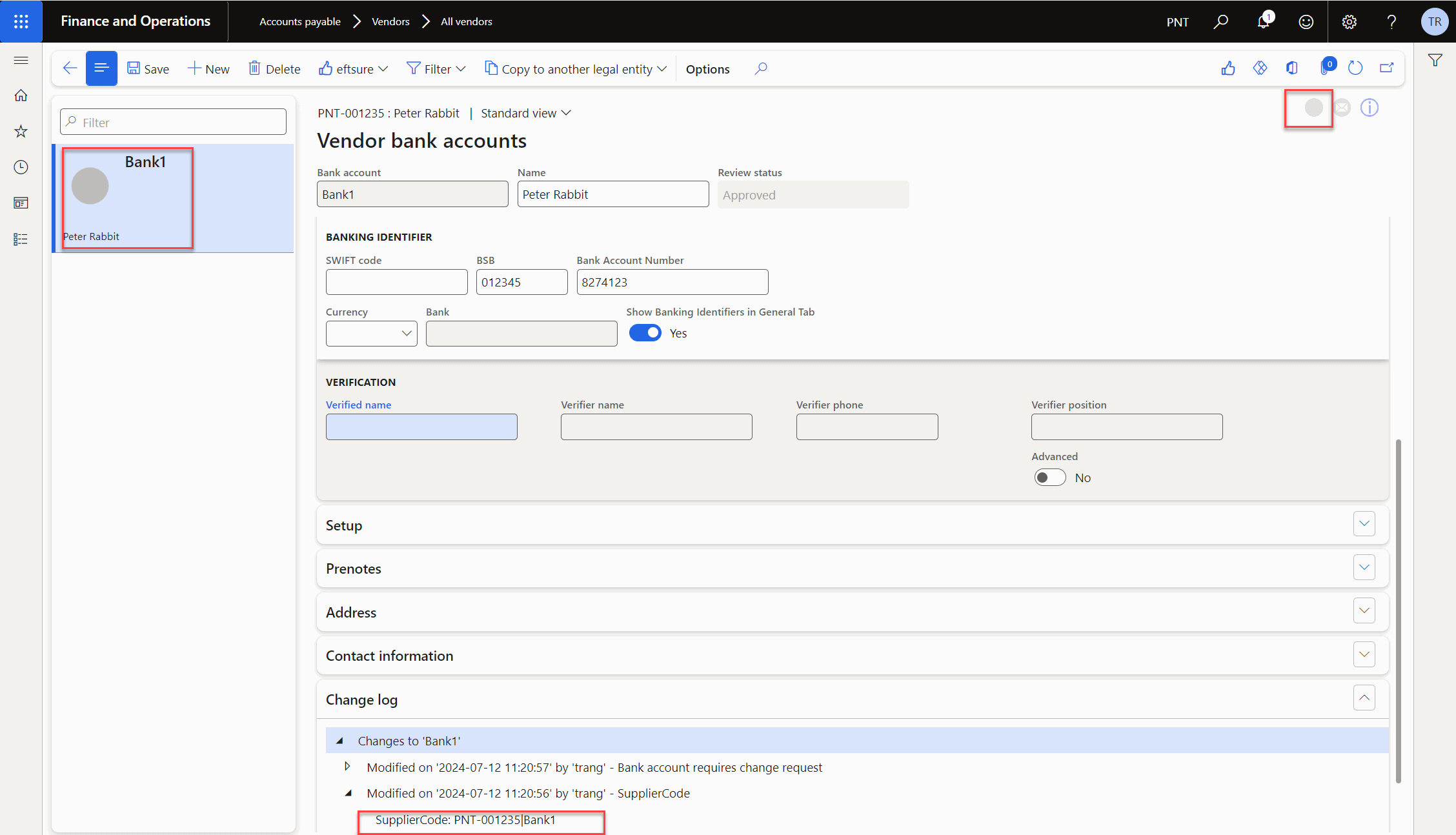
Task: Click All vendors breadcrumb
Action: pyautogui.click(x=467, y=21)
